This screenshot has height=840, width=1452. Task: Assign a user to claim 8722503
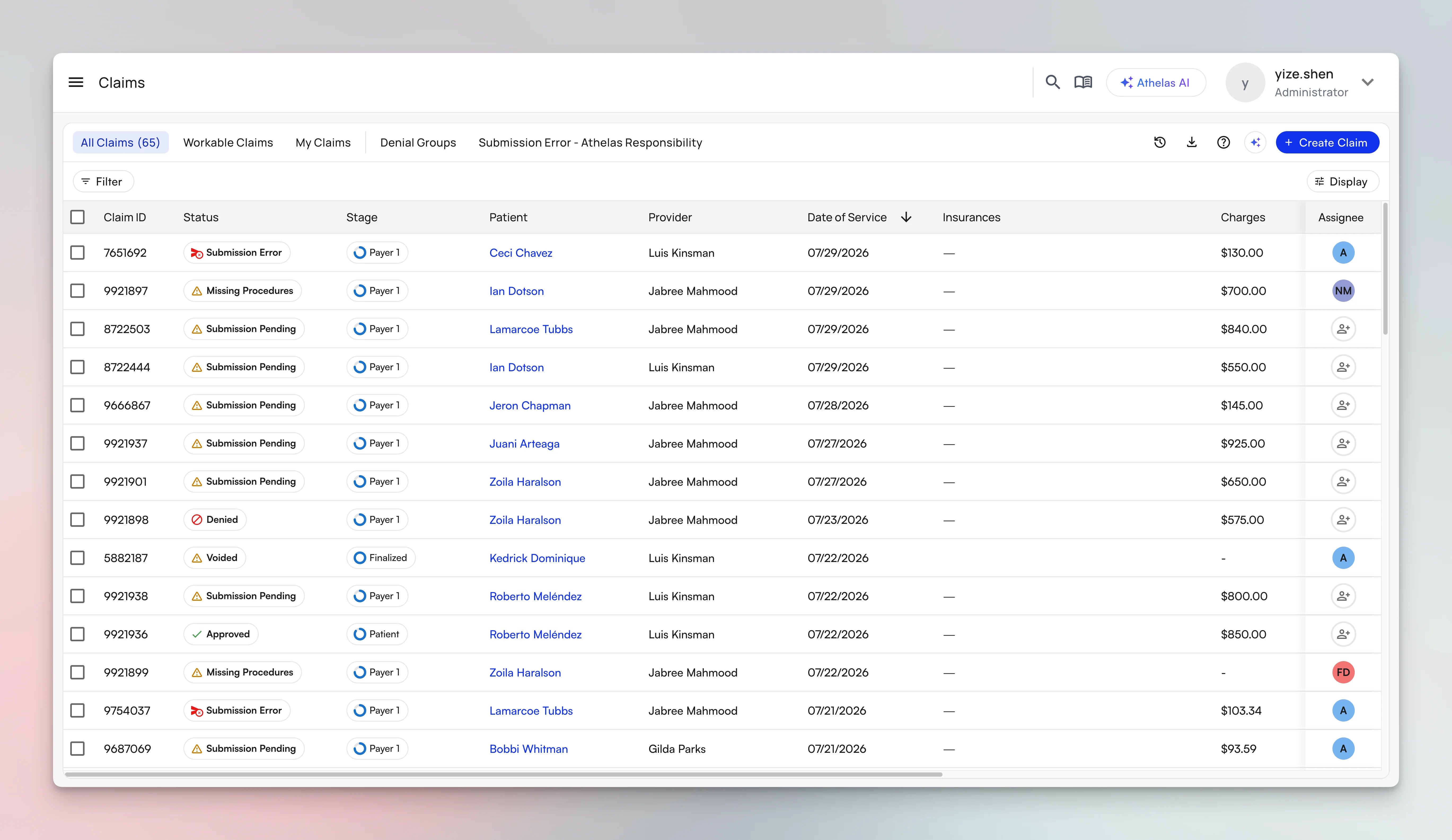tap(1343, 329)
